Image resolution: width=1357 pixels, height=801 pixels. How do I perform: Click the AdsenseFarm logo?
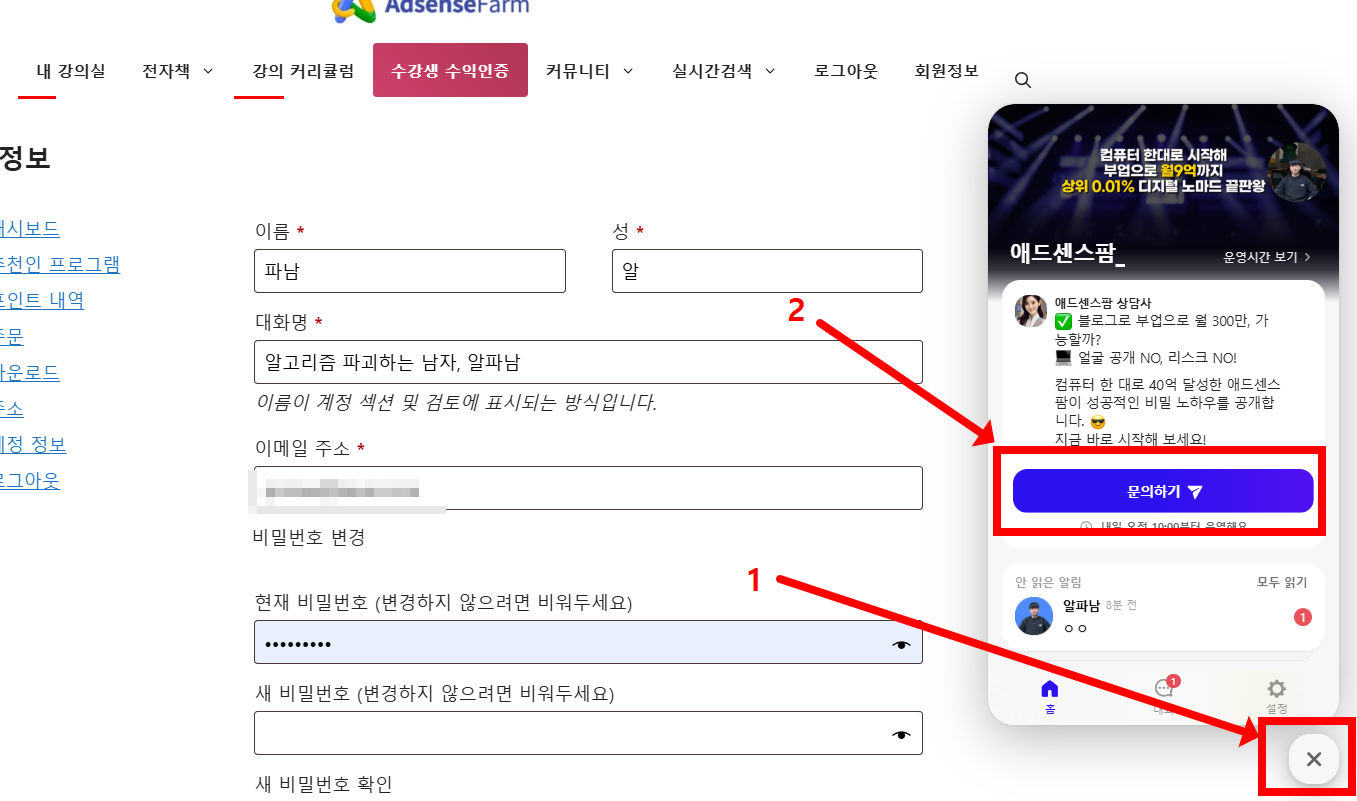coord(430,8)
